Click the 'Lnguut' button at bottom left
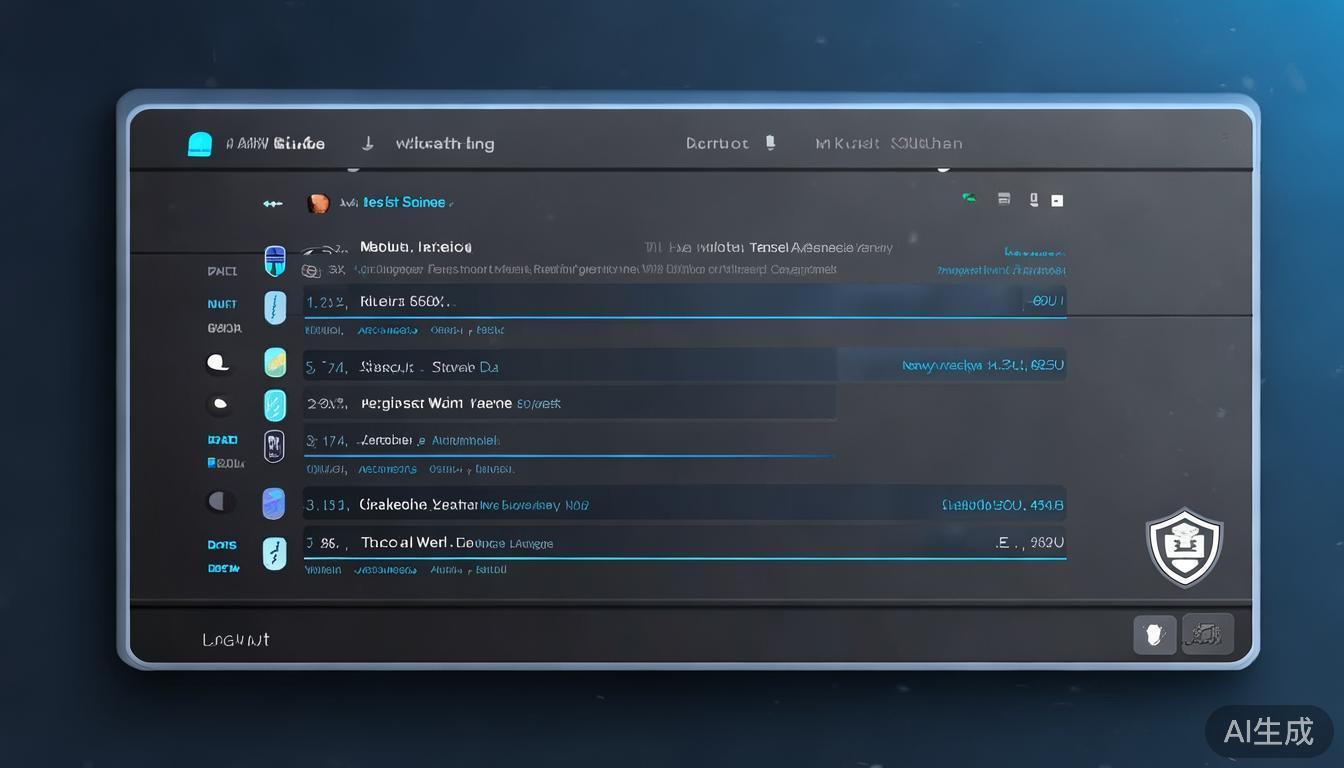The image size is (1344, 768). (x=236, y=640)
